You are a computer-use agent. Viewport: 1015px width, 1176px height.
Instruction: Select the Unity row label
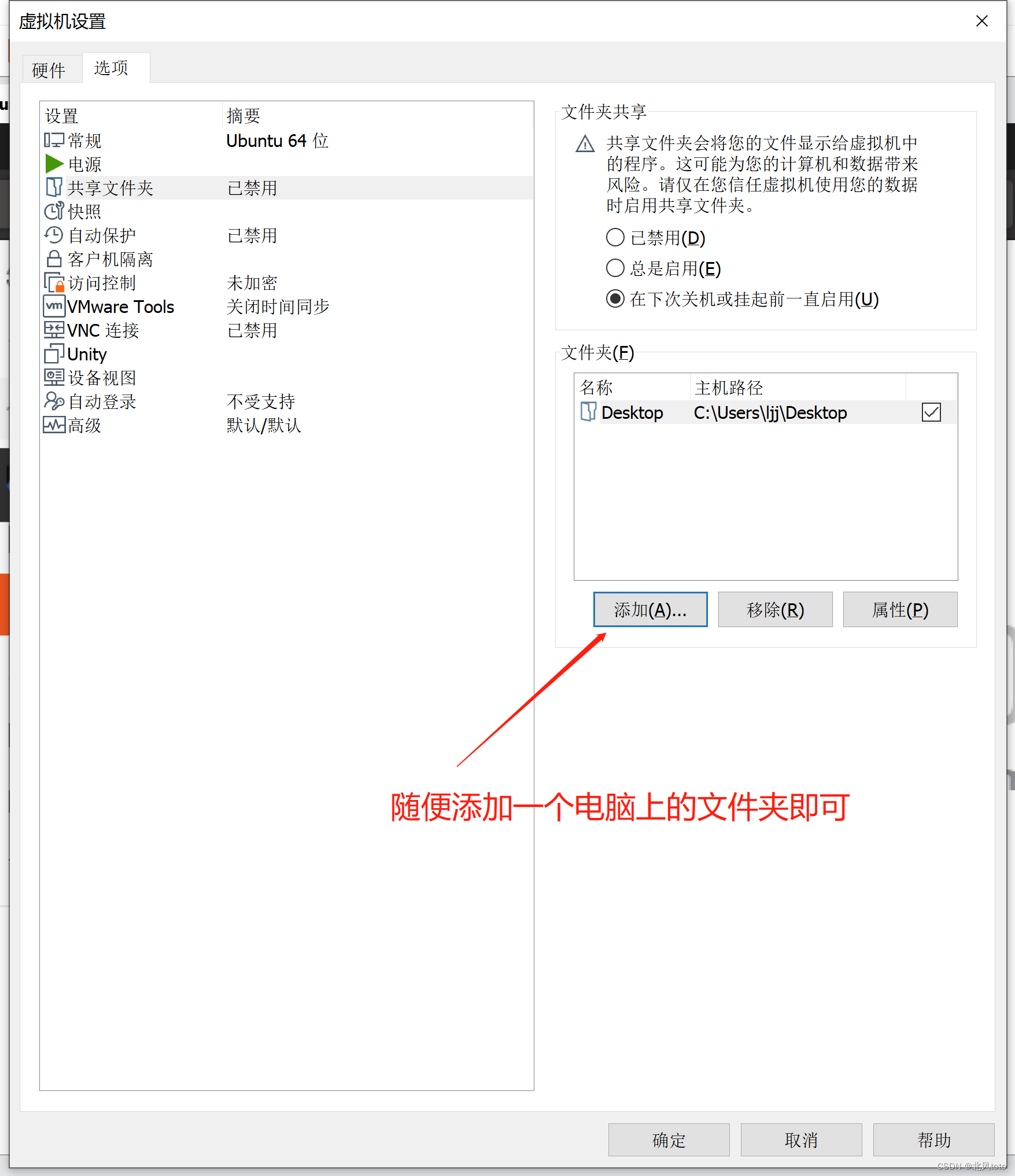87,354
